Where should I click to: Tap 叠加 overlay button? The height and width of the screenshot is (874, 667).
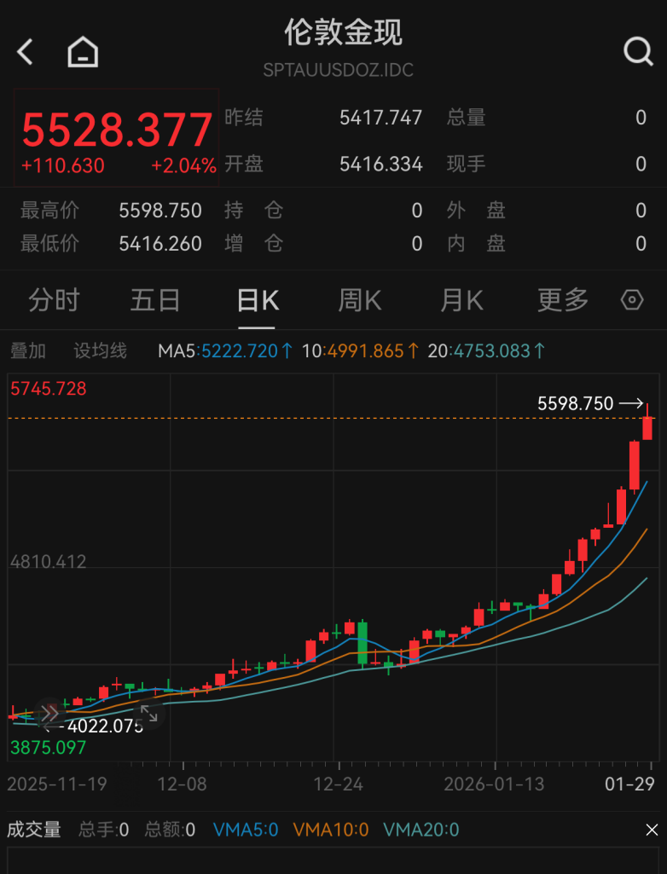point(28,351)
